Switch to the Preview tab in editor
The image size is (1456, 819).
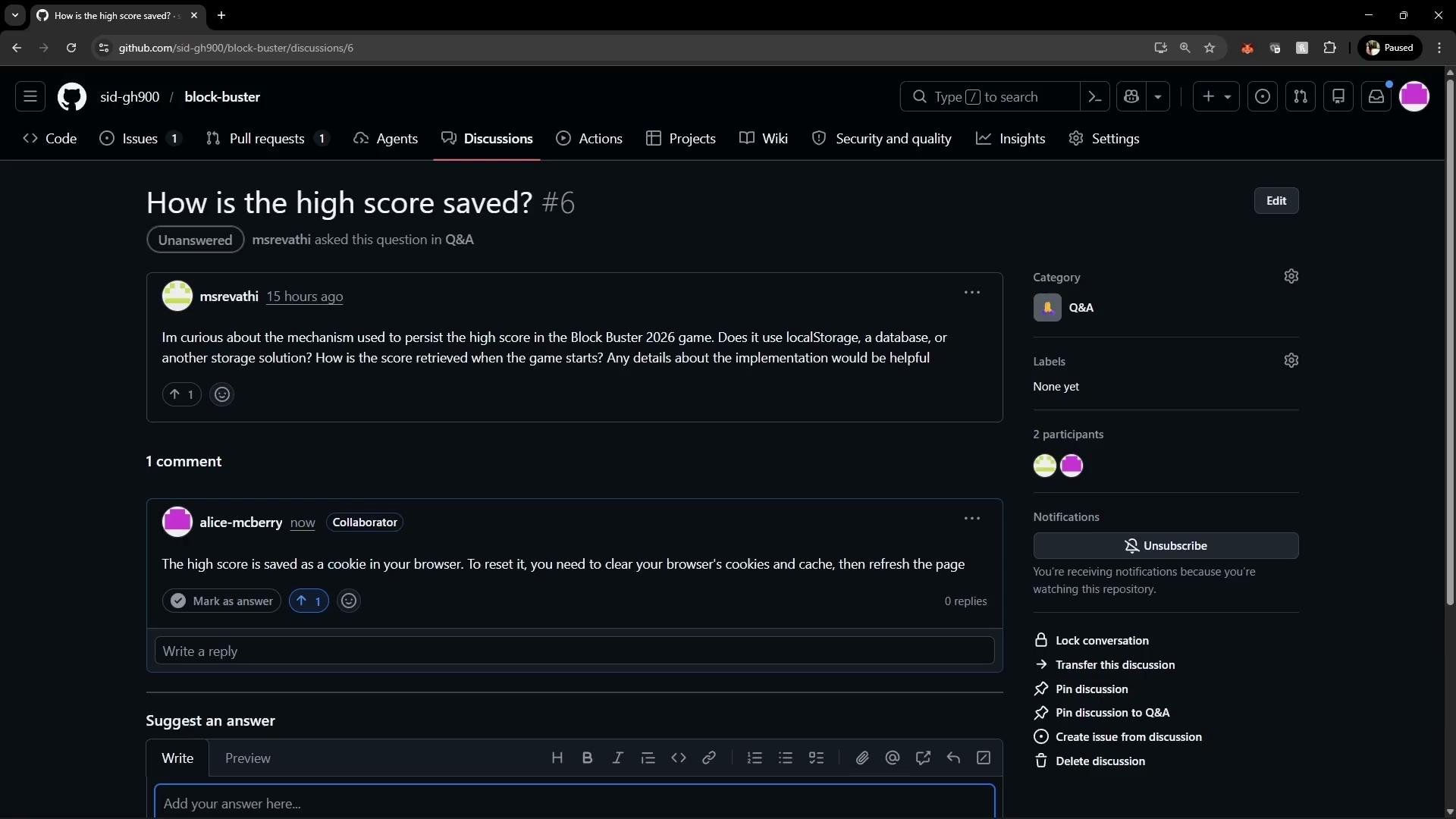(248, 758)
